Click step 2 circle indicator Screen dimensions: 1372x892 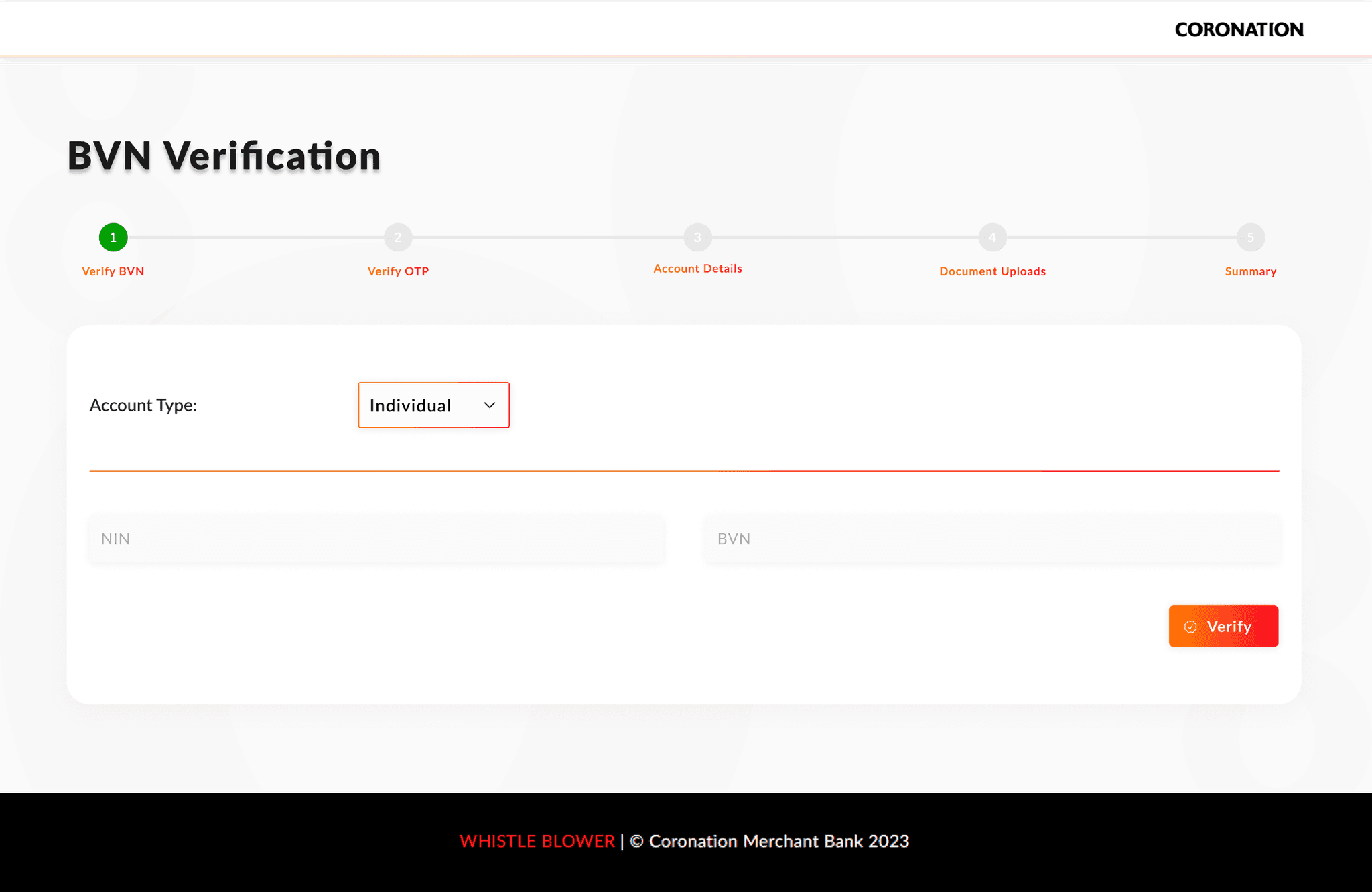(398, 237)
